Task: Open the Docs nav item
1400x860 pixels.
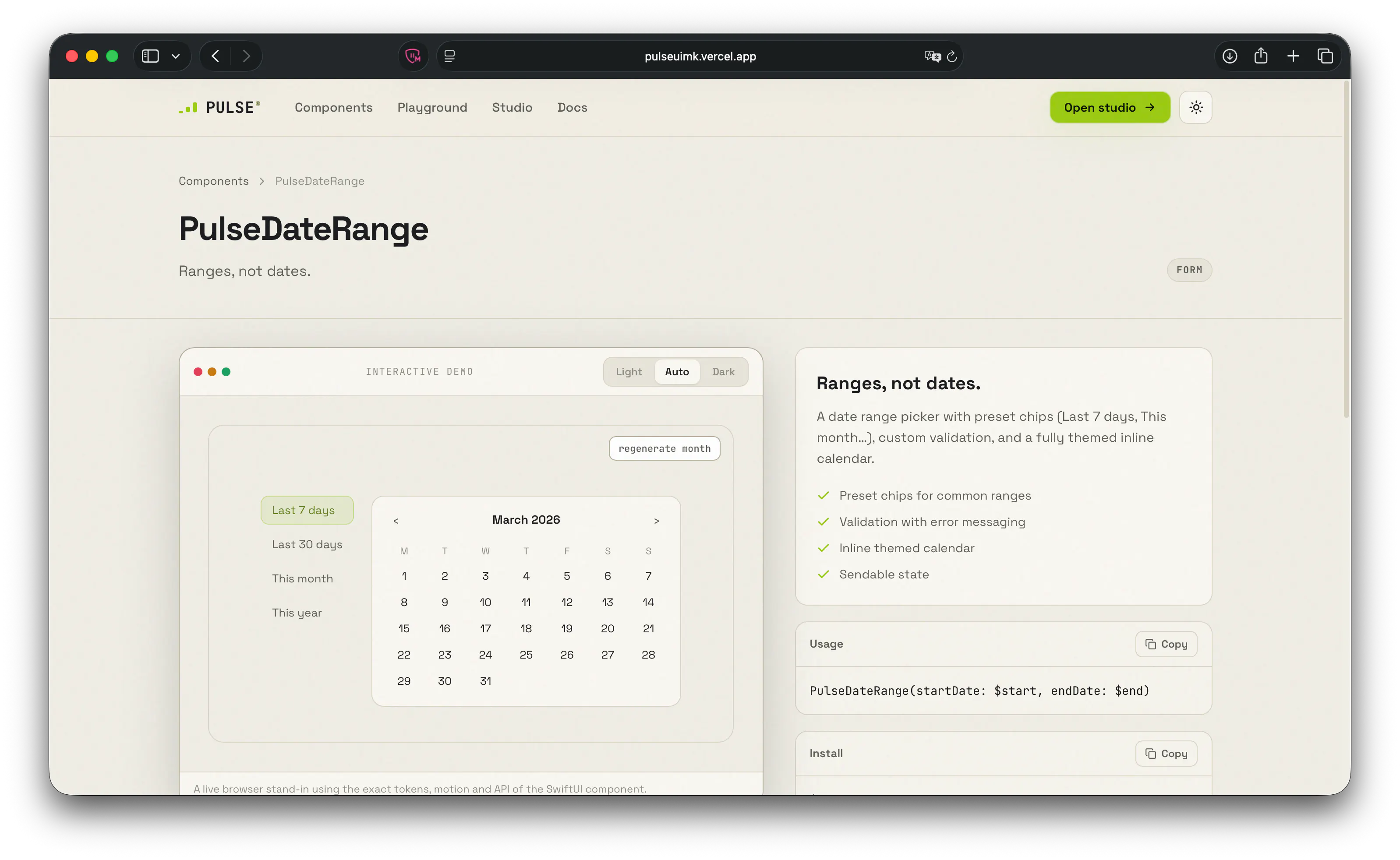Action: tap(572, 108)
